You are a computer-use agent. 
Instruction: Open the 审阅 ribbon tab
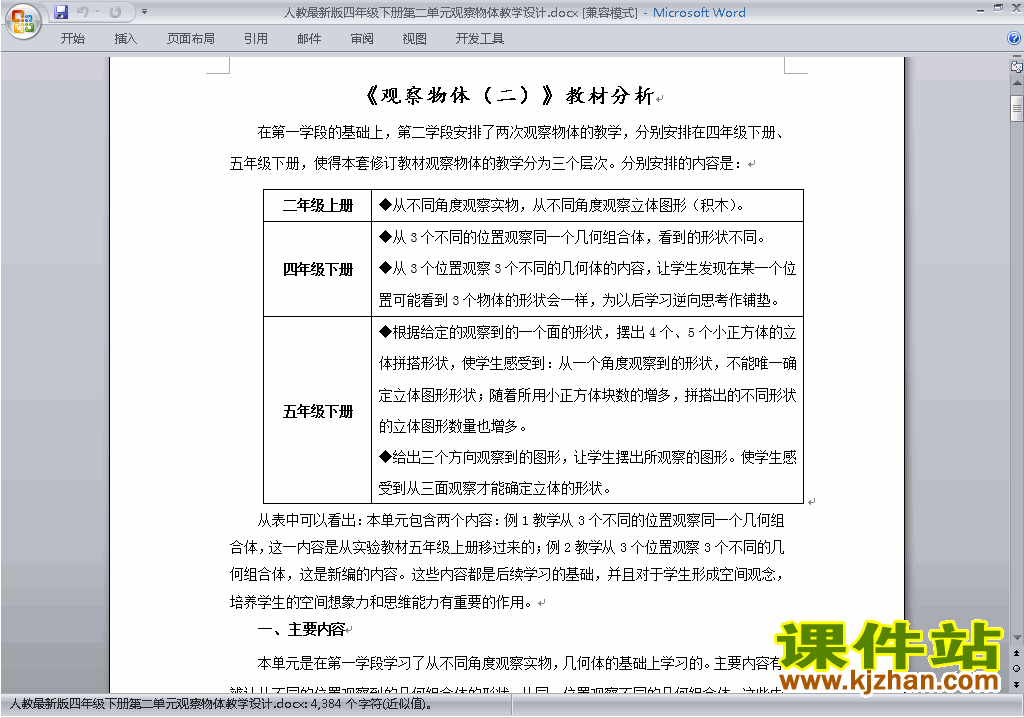coord(362,39)
